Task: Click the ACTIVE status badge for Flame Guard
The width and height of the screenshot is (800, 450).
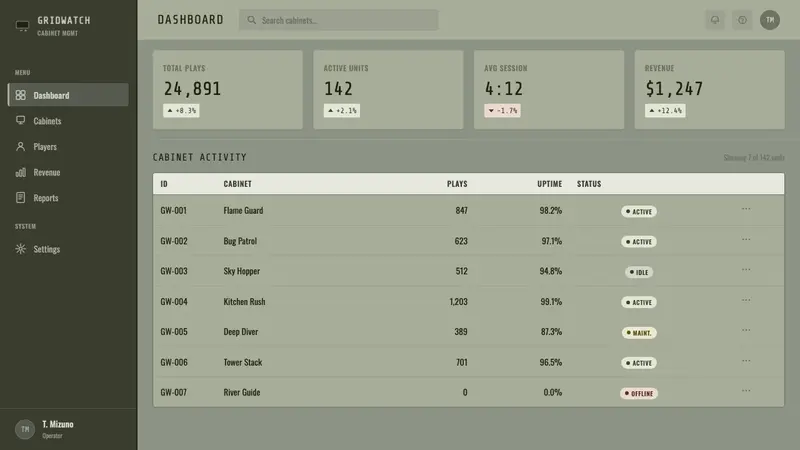Action: [x=639, y=211]
